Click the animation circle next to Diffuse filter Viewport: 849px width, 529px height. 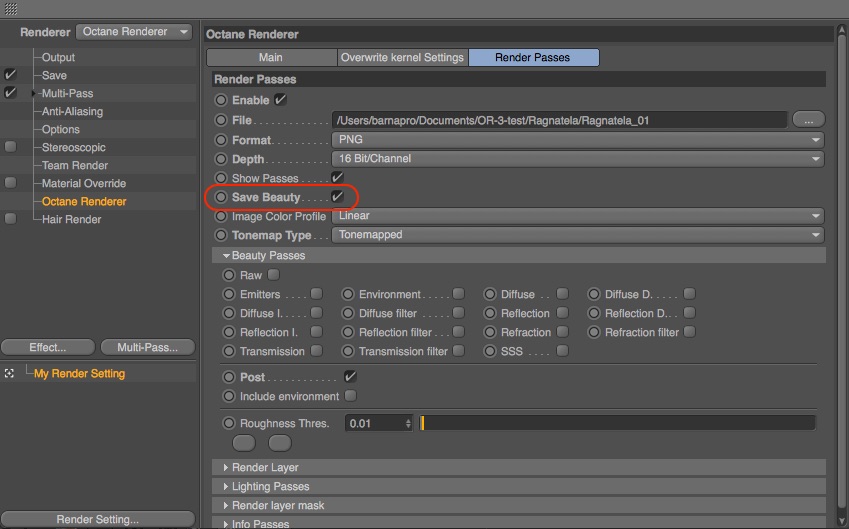(x=348, y=313)
